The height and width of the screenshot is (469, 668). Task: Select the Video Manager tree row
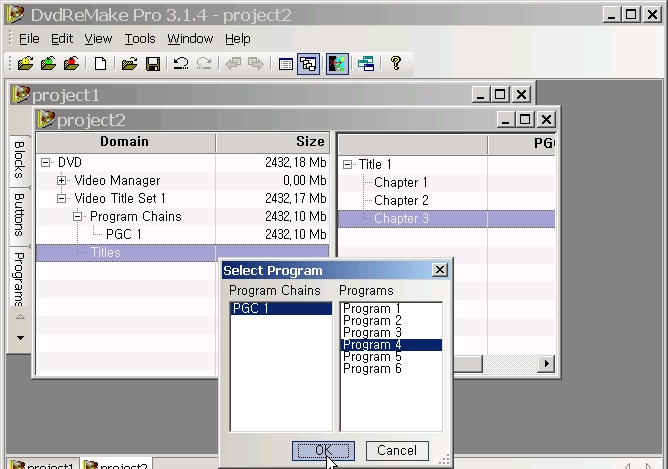click(x=183, y=181)
